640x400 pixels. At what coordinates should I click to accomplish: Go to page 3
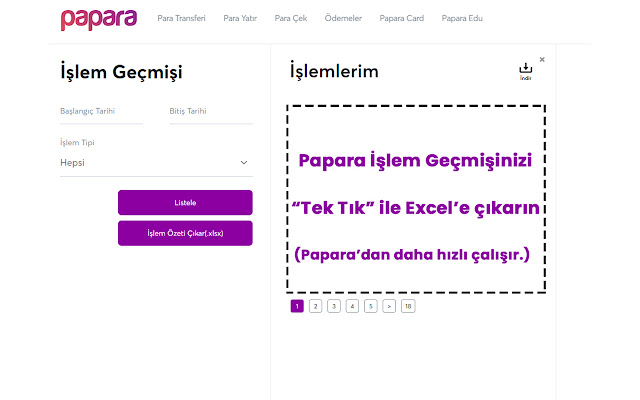coord(334,306)
